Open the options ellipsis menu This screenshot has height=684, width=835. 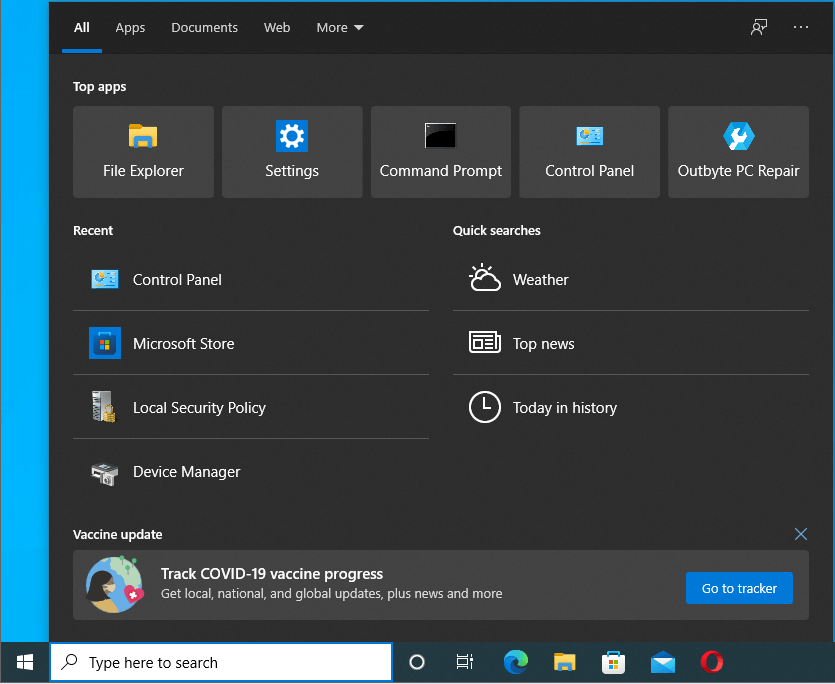point(800,27)
